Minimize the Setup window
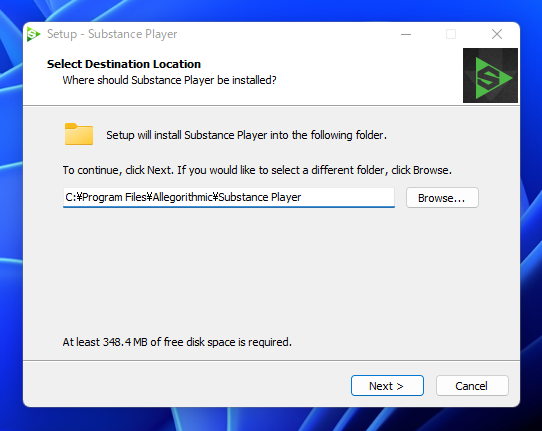542x431 pixels. pos(406,34)
